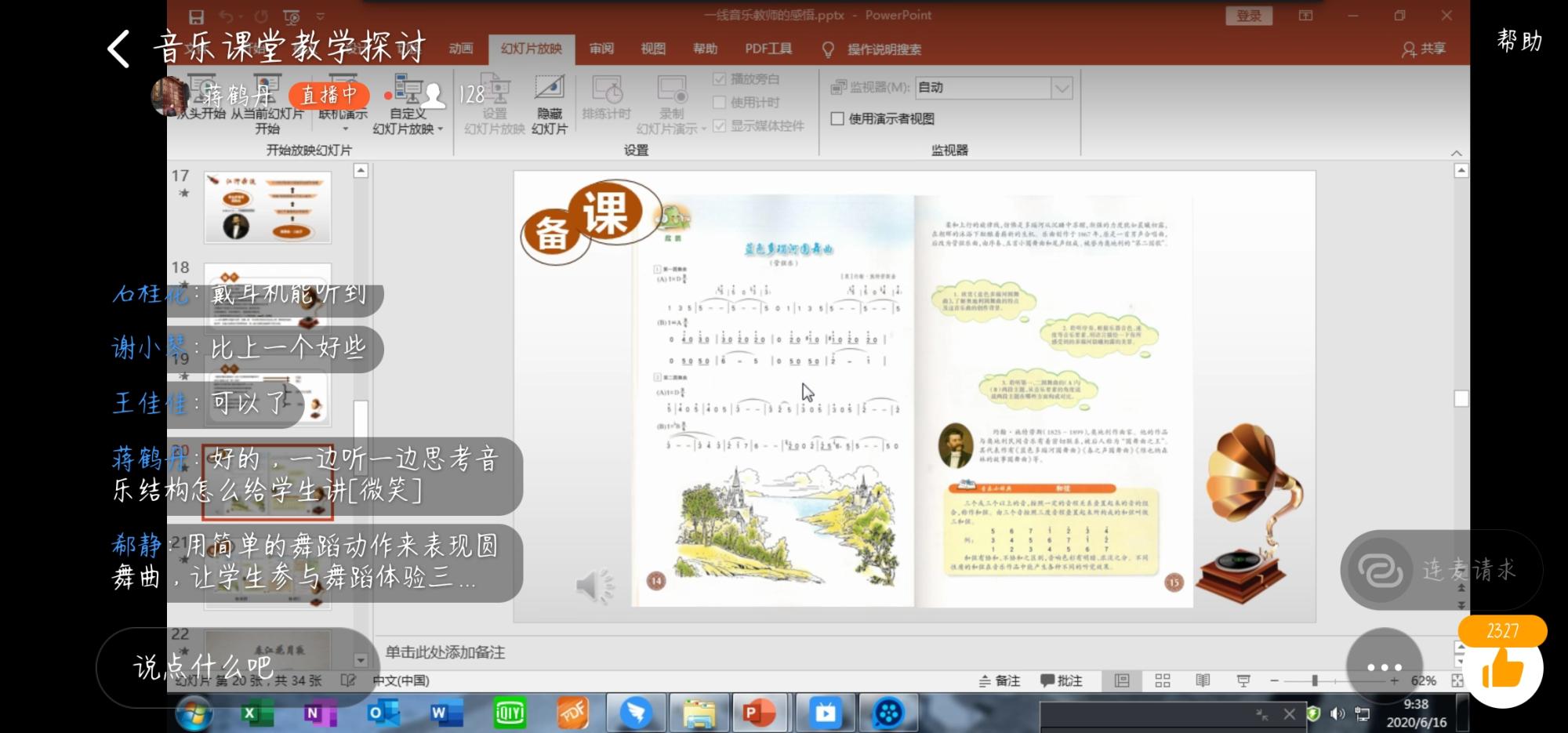The width and height of the screenshot is (1568, 733).
Task: Collapse the ribbon with the chevron arrow
Action: pyautogui.click(x=1456, y=153)
